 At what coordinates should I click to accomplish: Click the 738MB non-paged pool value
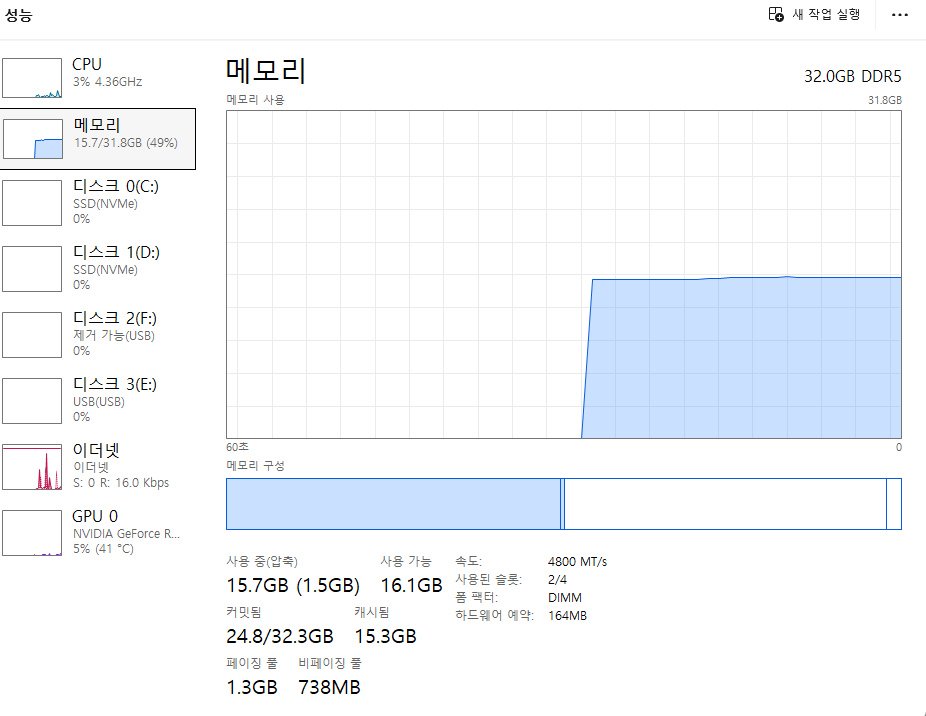point(330,687)
